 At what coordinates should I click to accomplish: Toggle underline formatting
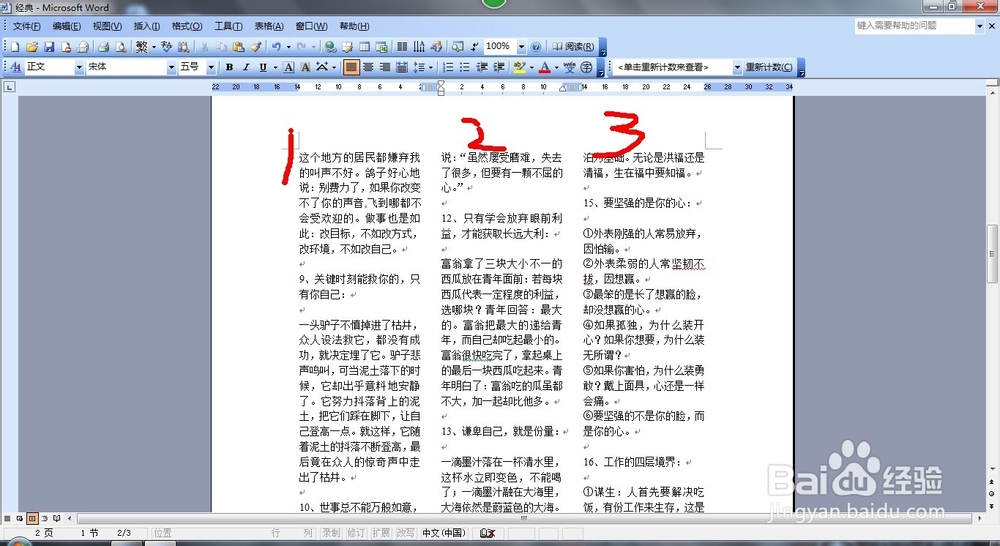point(263,67)
